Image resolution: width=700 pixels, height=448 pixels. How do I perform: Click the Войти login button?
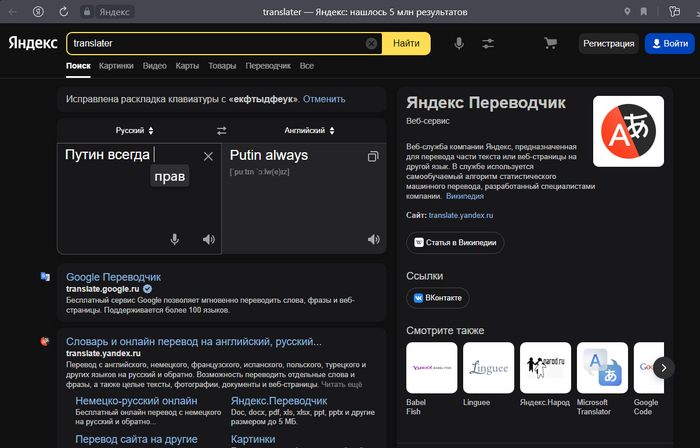click(x=667, y=44)
